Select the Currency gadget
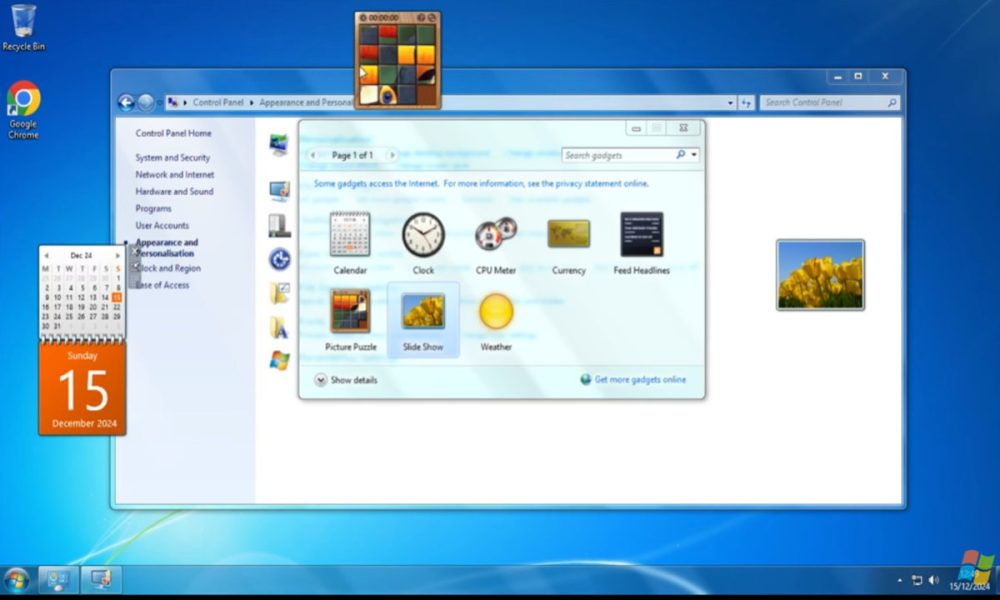The image size is (1000, 600). coord(568,235)
